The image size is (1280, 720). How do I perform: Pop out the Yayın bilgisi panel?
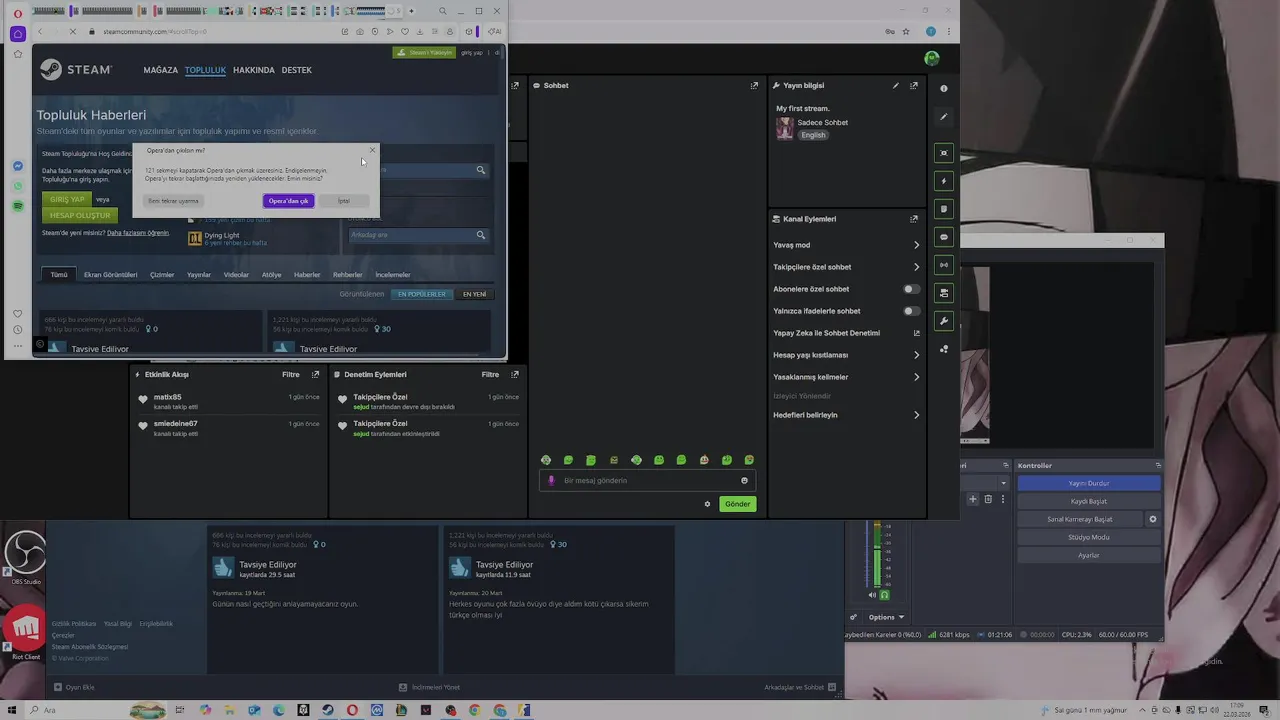[x=913, y=85]
